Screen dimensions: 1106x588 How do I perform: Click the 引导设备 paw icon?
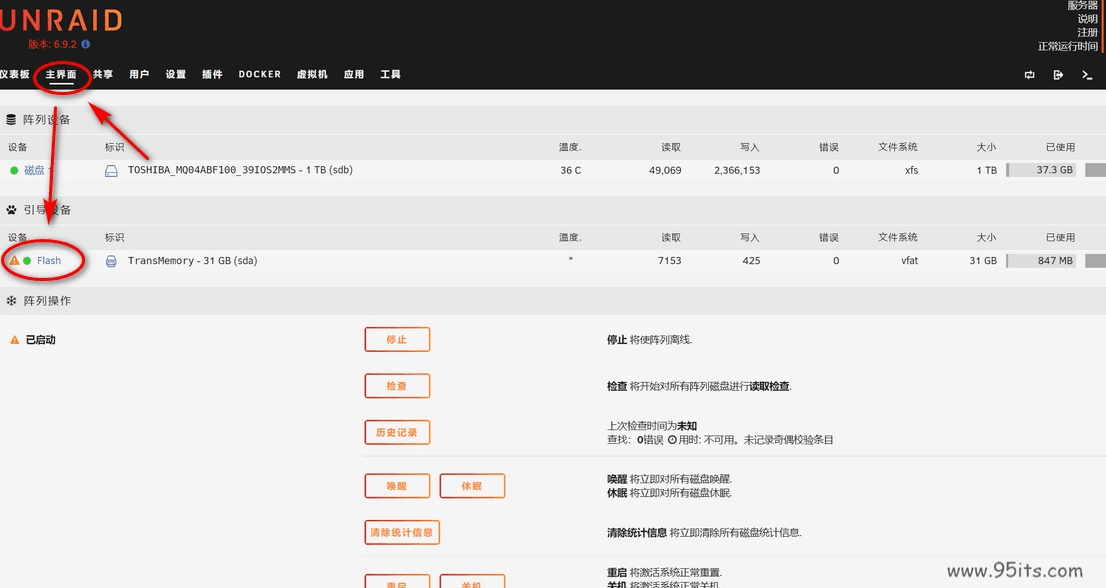click(11, 210)
